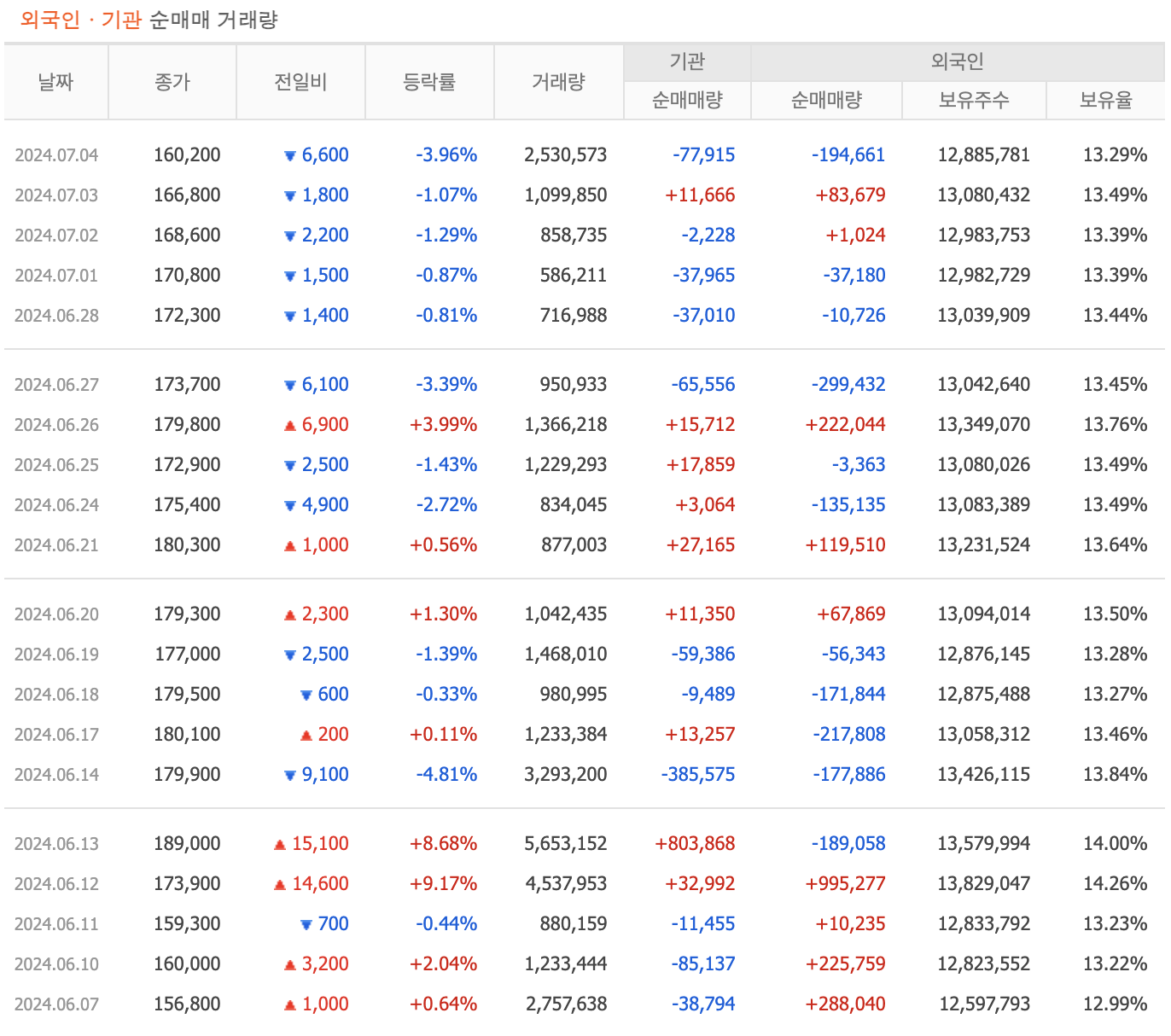Viewport: 1171px width, 1036px height.
Task: Select the closing price cell showing 160,200
Action: [x=187, y=155]
